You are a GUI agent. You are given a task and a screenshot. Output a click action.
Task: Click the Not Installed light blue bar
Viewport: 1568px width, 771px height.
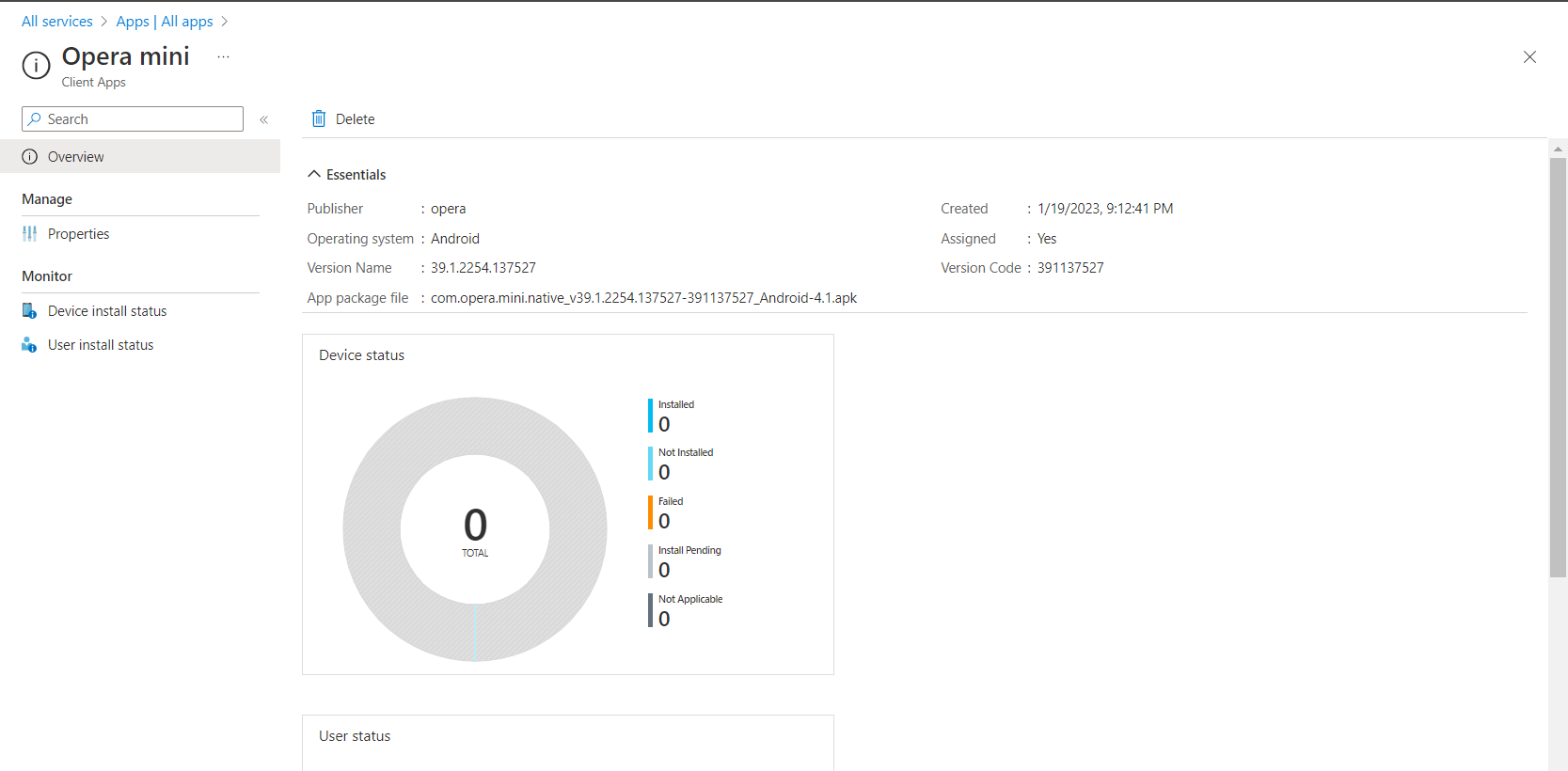pyautogui.click(x=650, y=464)
